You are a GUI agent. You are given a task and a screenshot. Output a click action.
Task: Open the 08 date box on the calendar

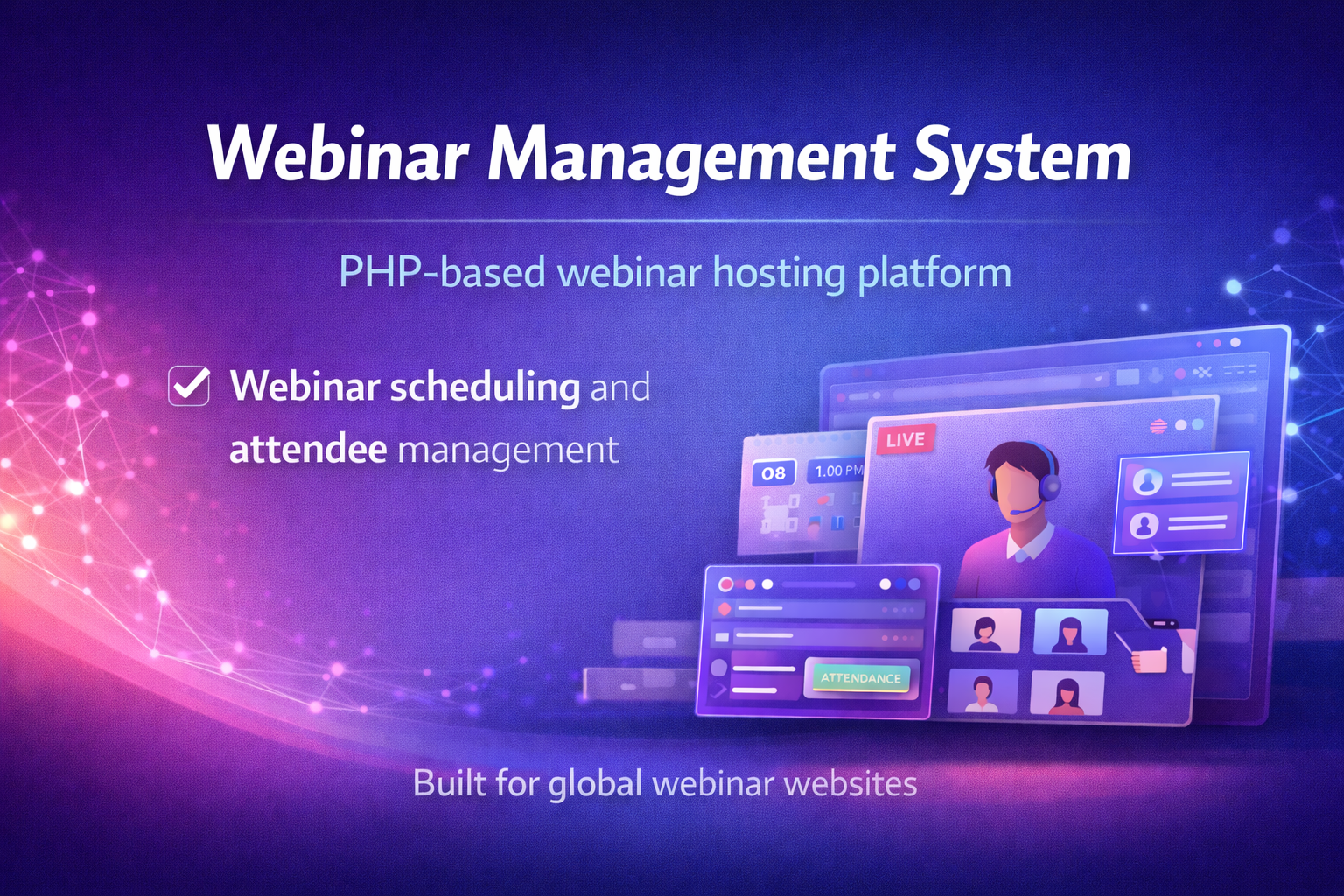(x=773, y=473)
